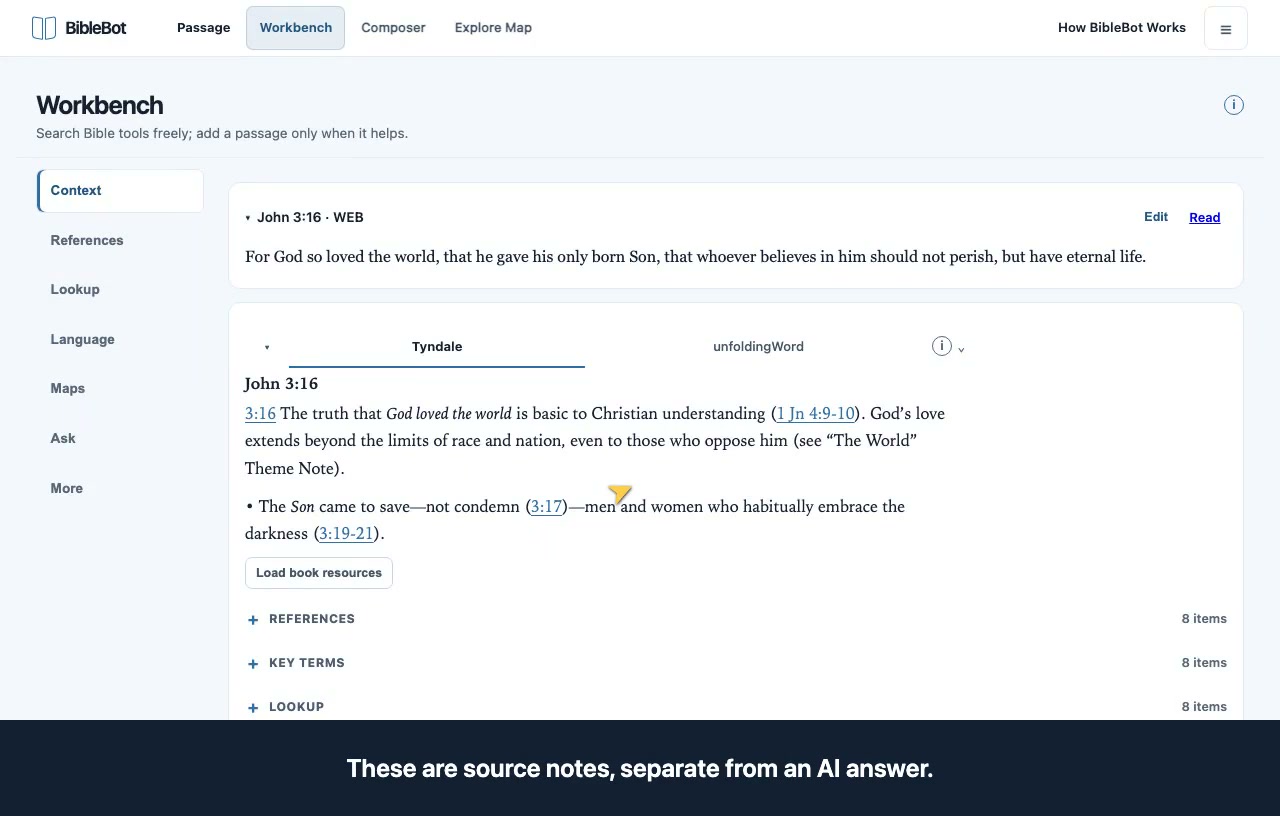
Task: Follow the 1 Jn 4:9-10 reference link
Action: (816, 413)
